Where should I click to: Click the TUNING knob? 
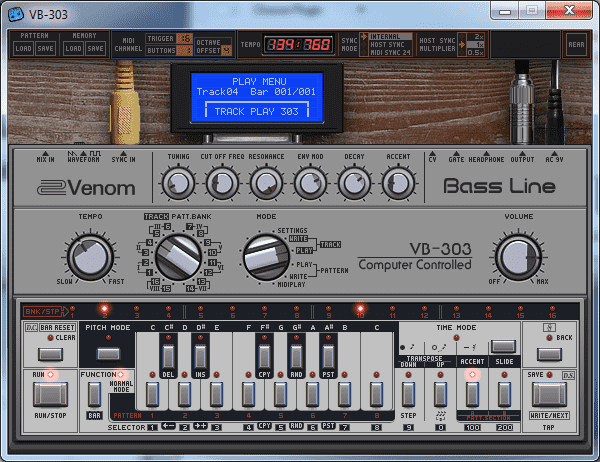tap(178, 183)
